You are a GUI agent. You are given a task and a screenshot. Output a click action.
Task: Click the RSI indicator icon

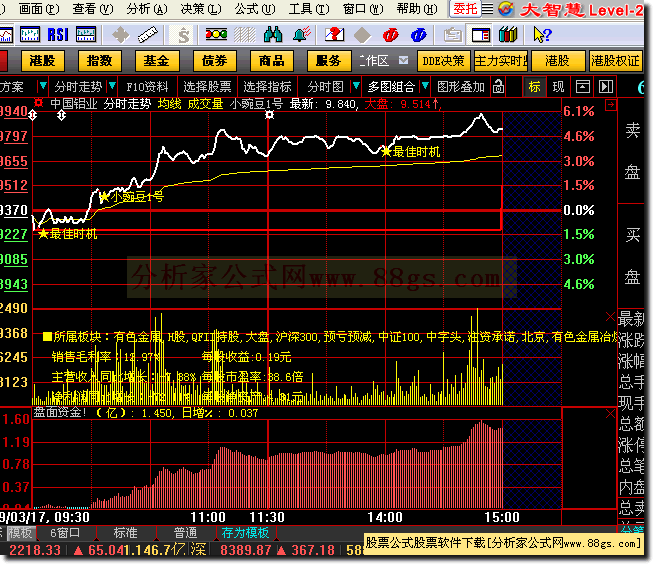pyautogui.click(x=58, y=35)
